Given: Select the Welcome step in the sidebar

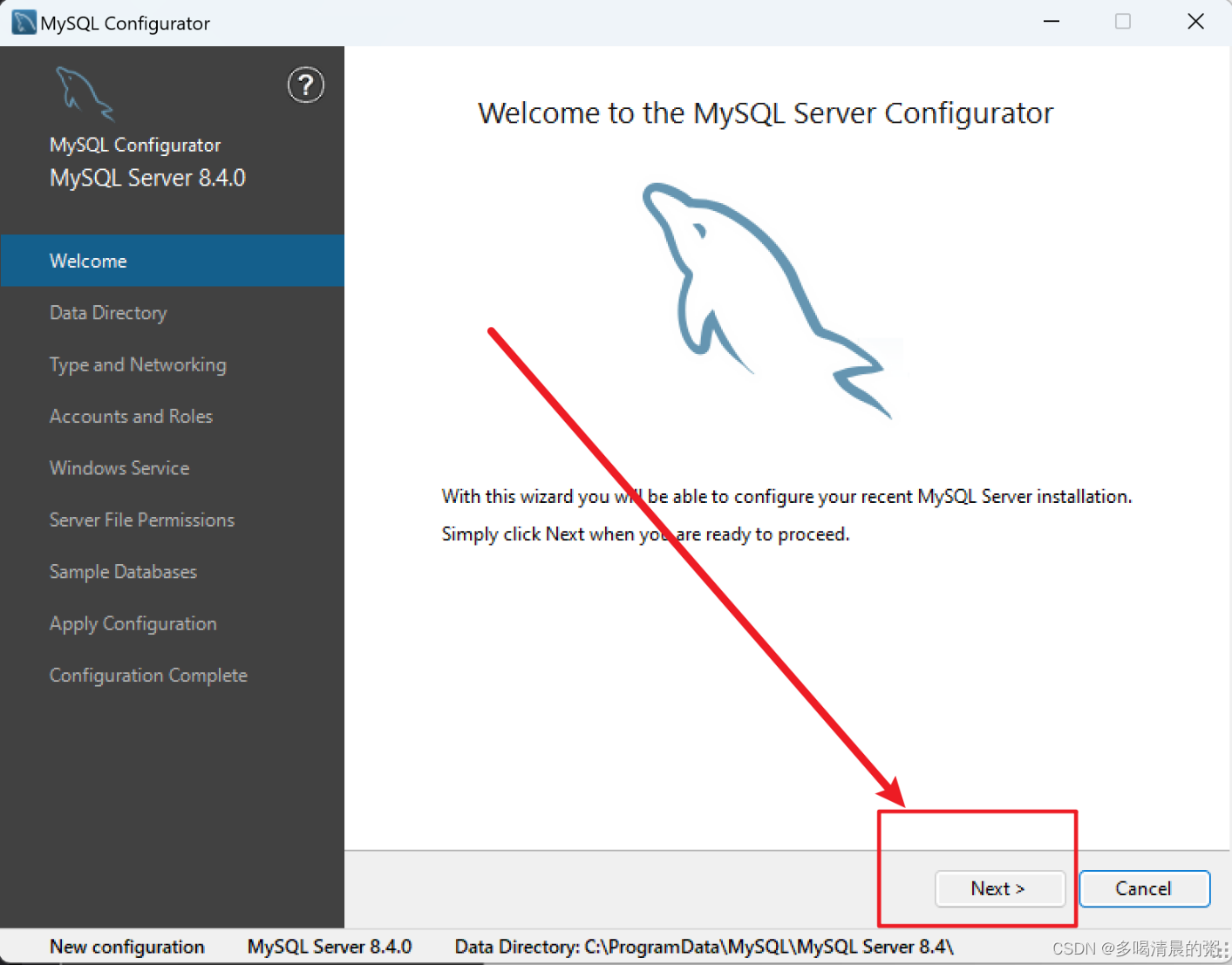Looking at the screenshot, I should (x=173, y=261).
